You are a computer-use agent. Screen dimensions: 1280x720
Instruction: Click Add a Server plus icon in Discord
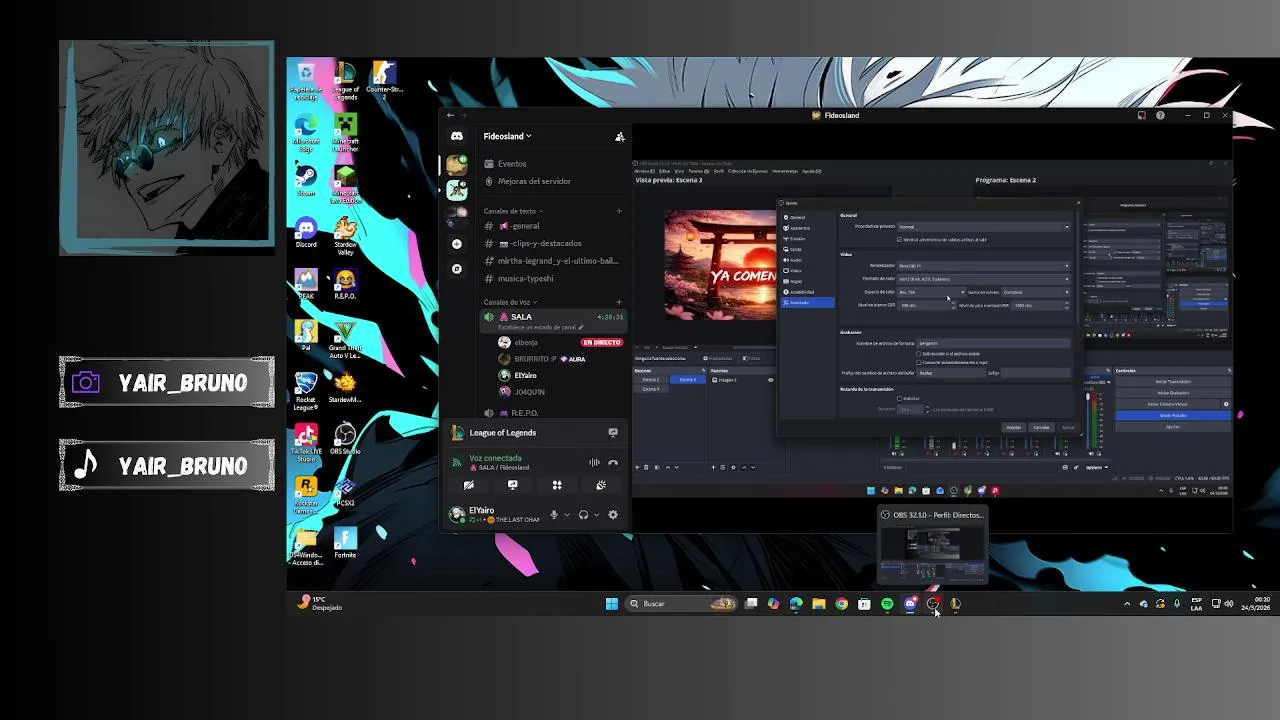(x=457, y=244)
